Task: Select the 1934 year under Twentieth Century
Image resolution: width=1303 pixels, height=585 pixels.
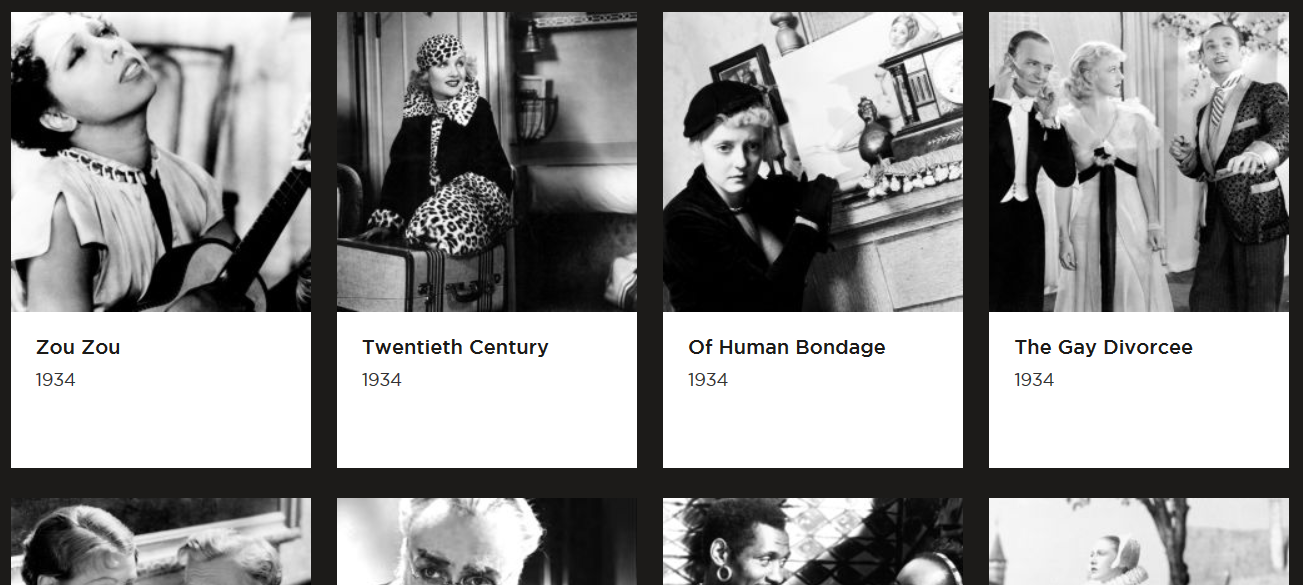Action: point(382,380)
